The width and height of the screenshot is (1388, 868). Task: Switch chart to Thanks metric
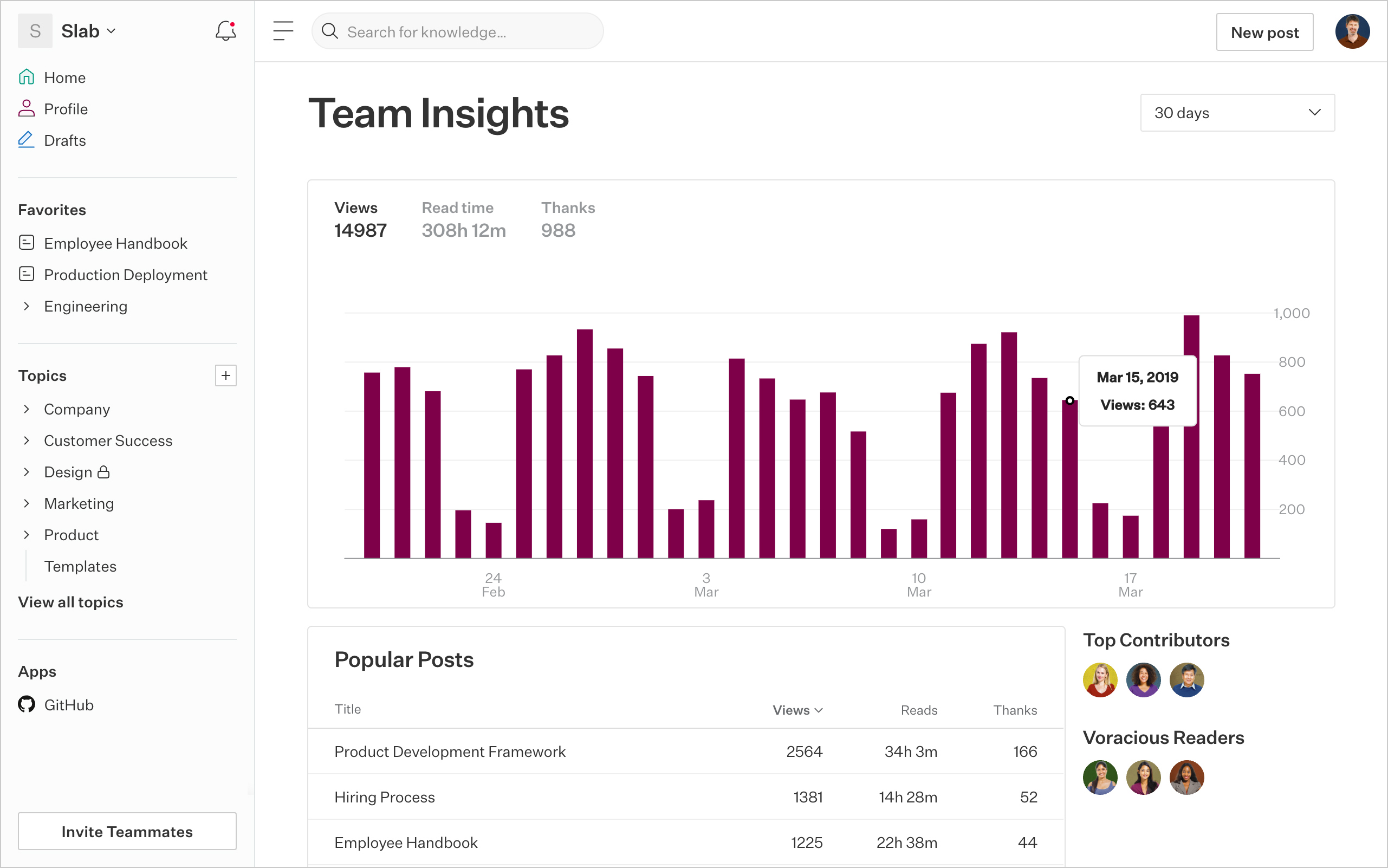pos(568,219)
